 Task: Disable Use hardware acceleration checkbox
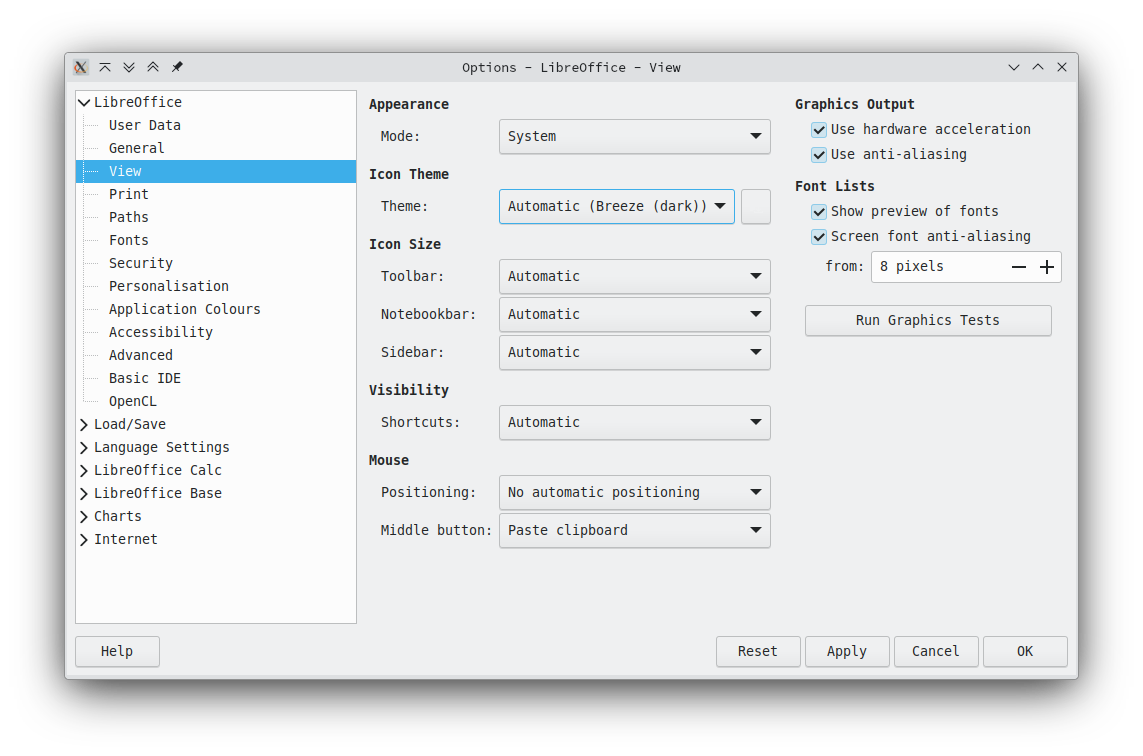point(819,130)
